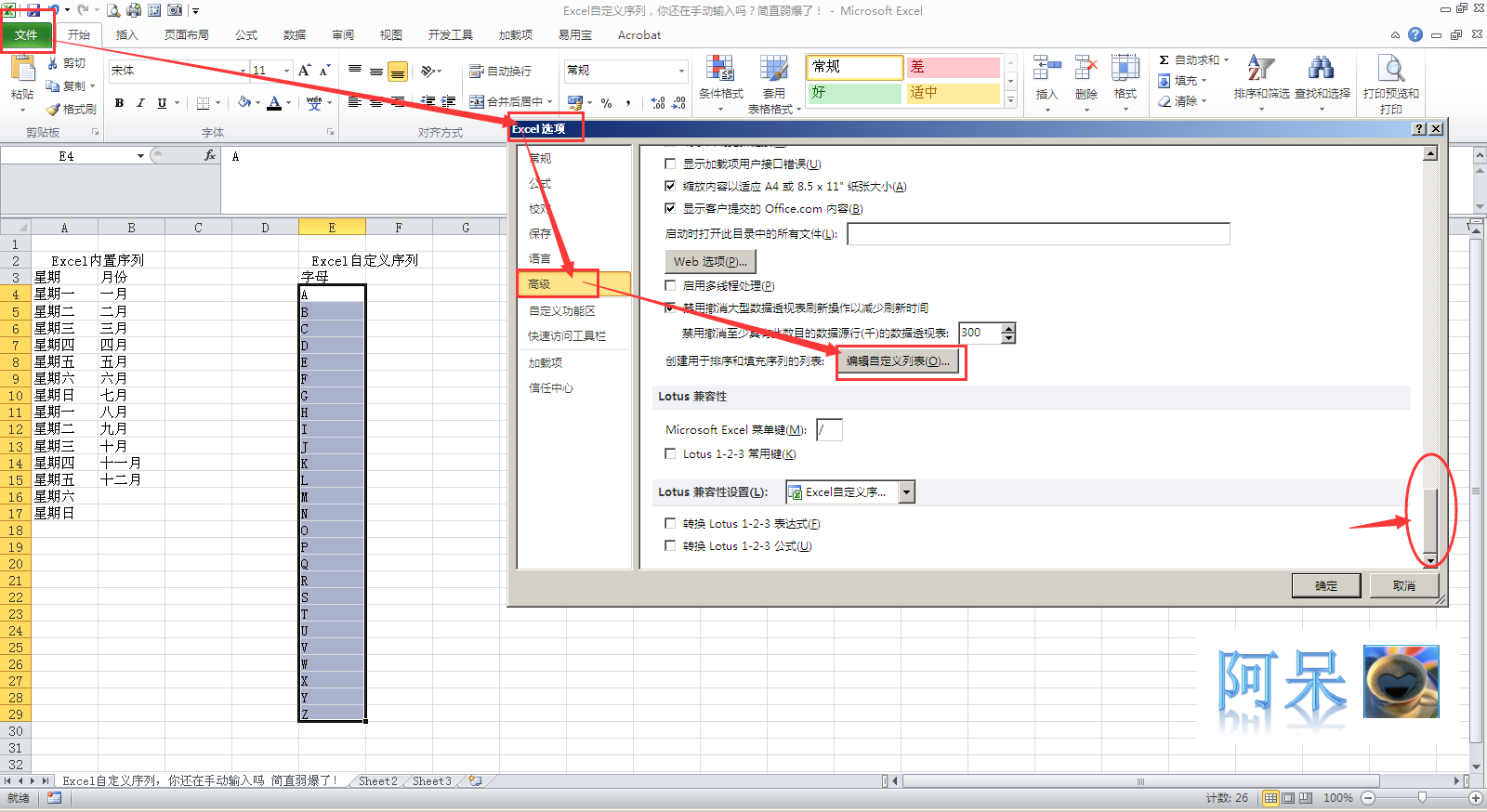Check 转换 Lotus 1-2-3 公式 option
Screen dimensions: 1487x812
670,545
